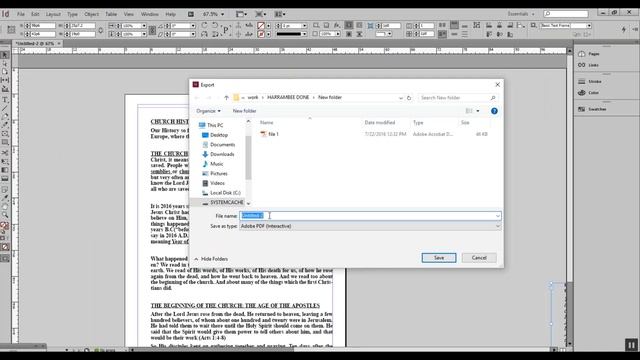Open the Stroke panel
640x360 pixels.
point(590,82)
